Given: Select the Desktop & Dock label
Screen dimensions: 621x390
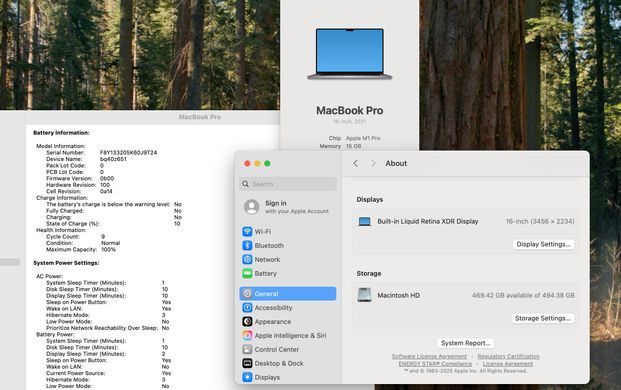Looking at the screenshot, I should click(x=279, y=363).
